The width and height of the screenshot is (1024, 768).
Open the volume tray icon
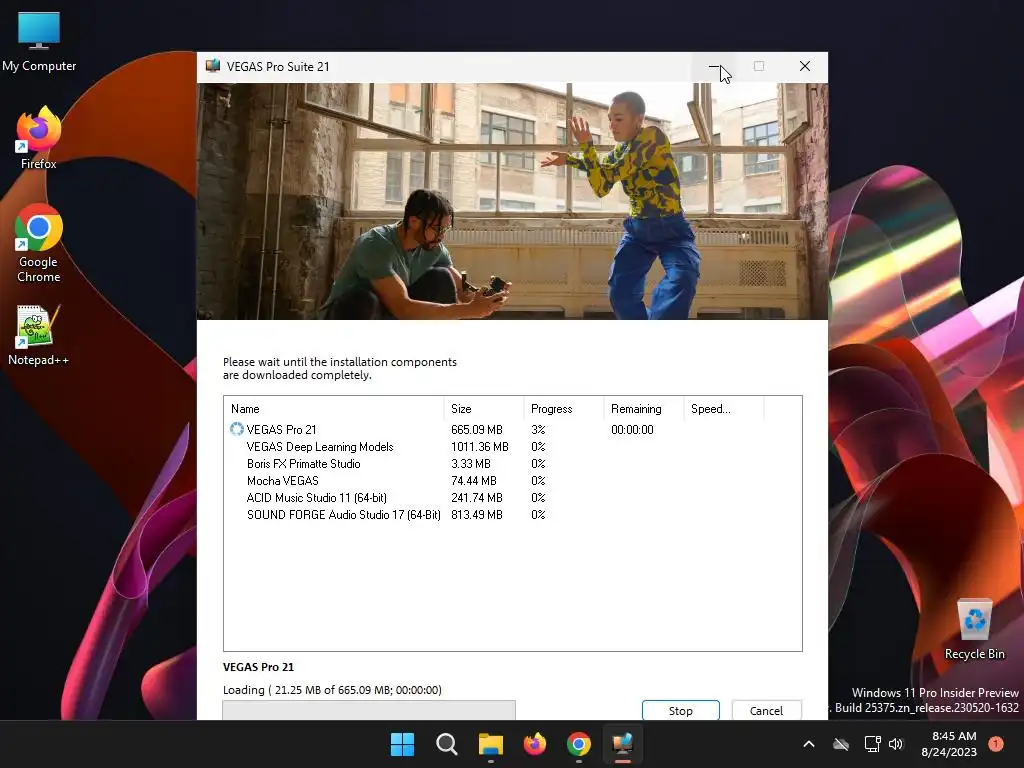(x=896, y=744)
